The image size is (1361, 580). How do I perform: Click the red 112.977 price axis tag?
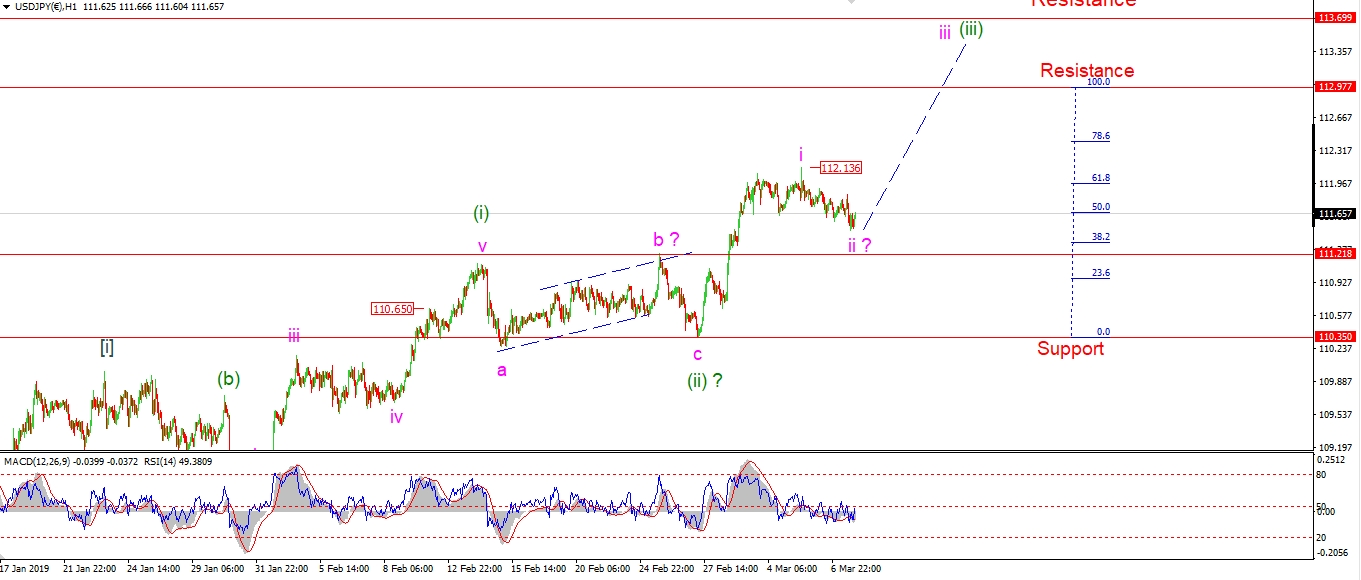coord(1336,88)
